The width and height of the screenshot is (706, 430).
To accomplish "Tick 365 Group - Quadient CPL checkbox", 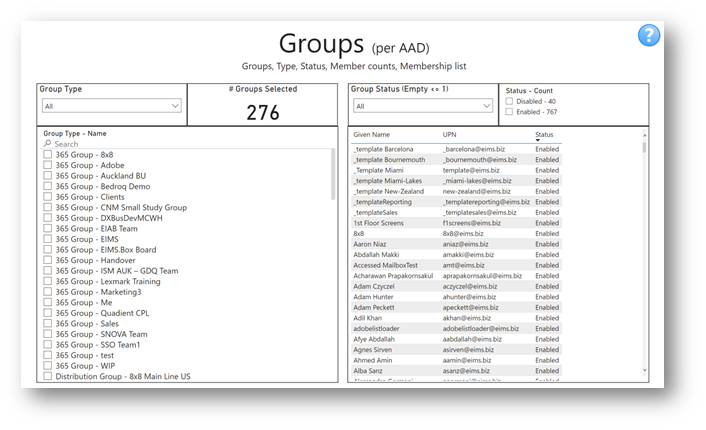I will pyautogui.click(x=47, y=313).
